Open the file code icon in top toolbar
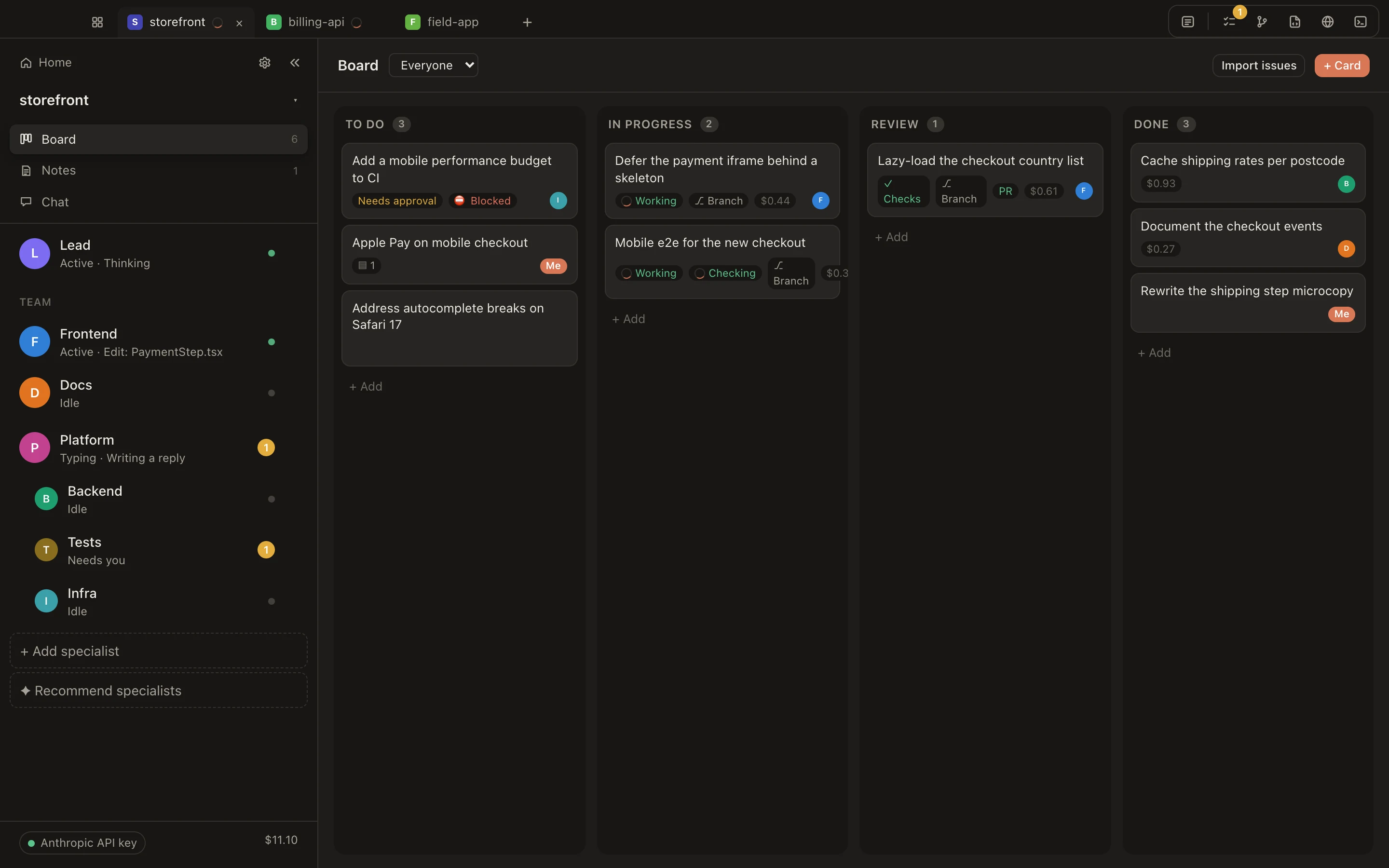 1295,22
